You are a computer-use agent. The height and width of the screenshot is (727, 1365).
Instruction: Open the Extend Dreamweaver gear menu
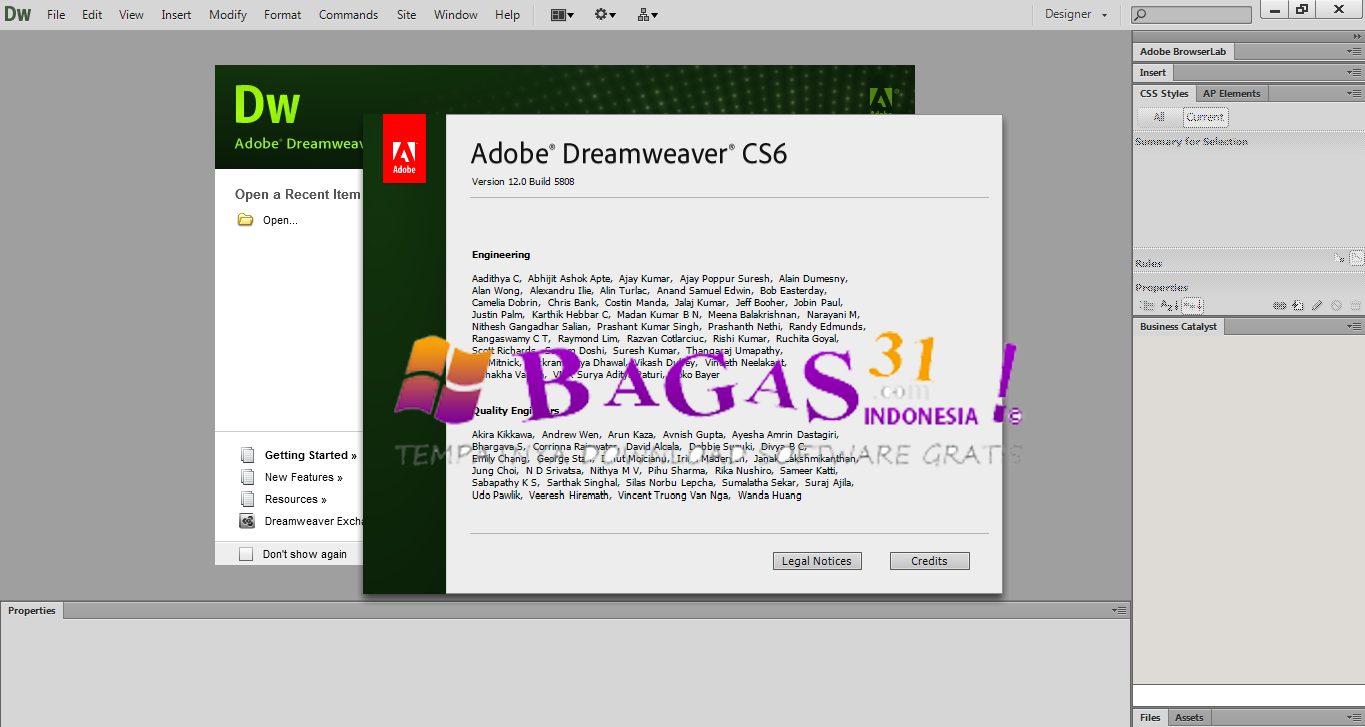(x=605, y=15)
